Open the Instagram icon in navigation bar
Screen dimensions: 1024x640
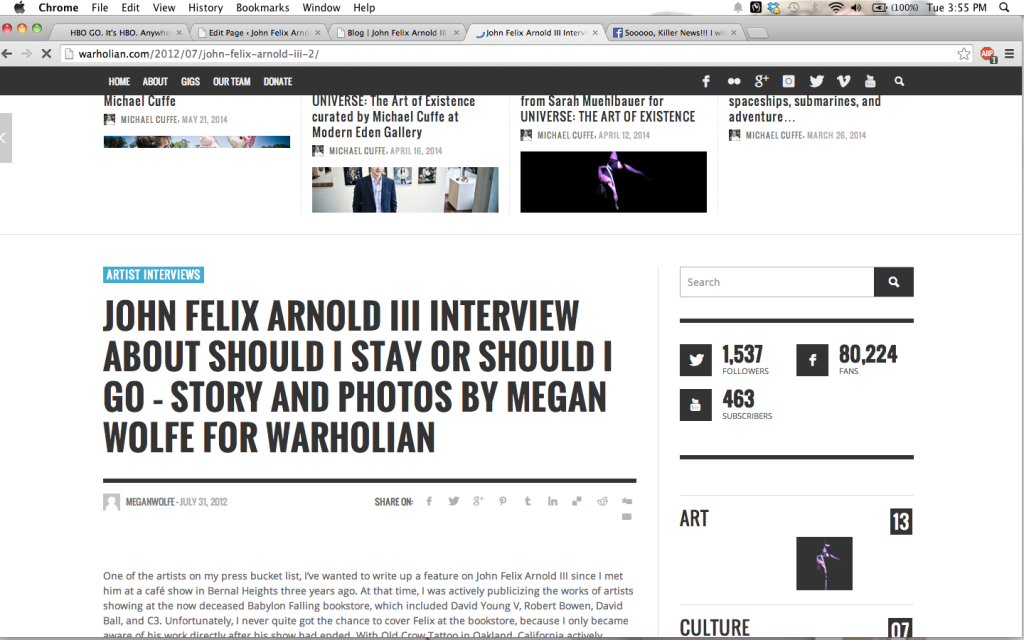[789, 82]
